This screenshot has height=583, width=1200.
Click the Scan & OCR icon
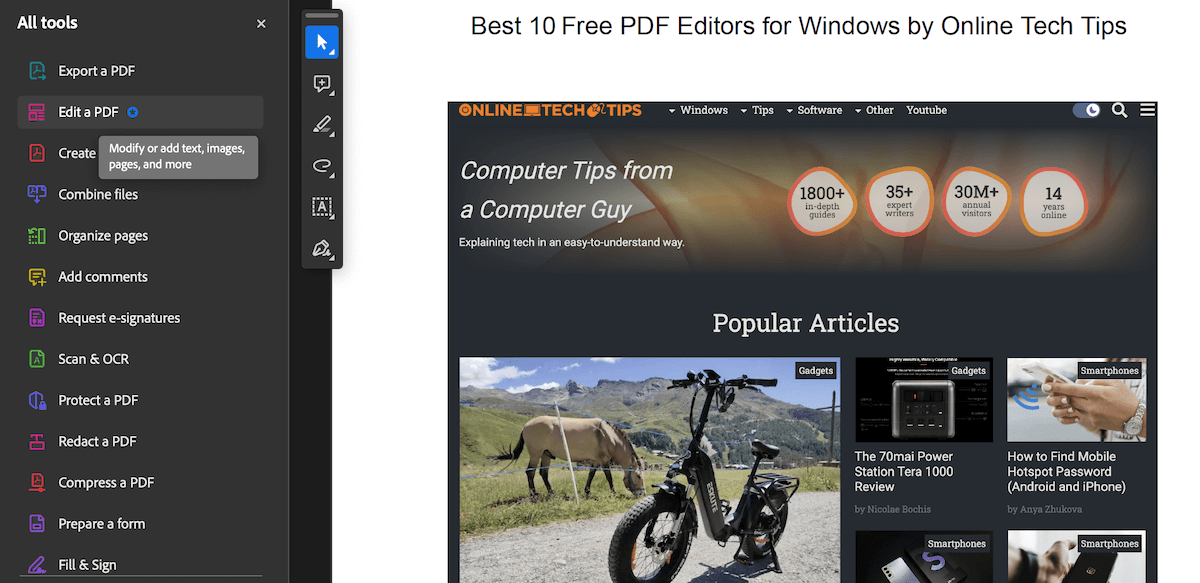click(37, 359)
